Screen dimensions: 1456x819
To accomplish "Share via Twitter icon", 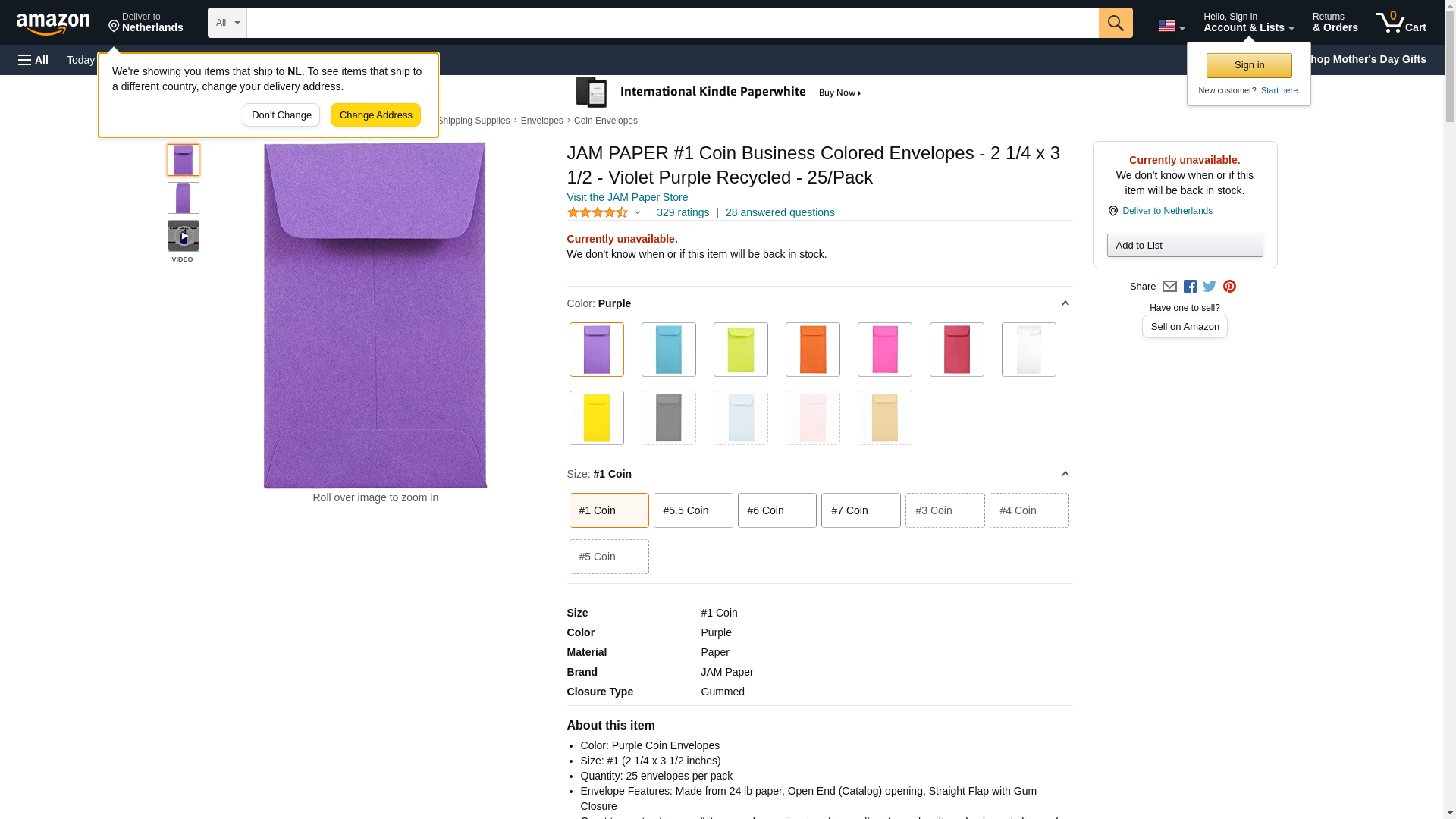I will 1210,287.
